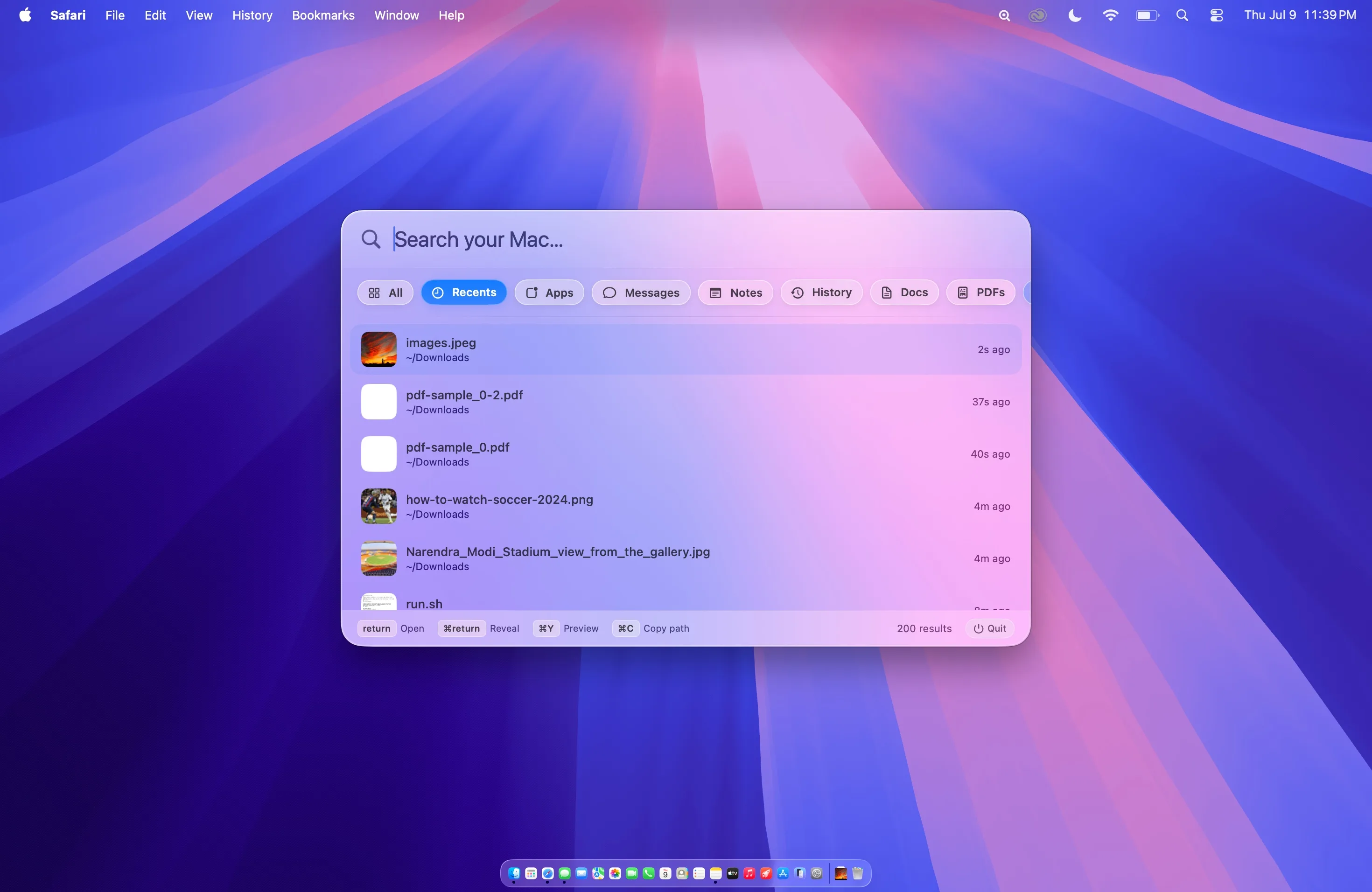
Task: Select the pdf-sample_0.pdf result
Action: (x=686, y=454)
